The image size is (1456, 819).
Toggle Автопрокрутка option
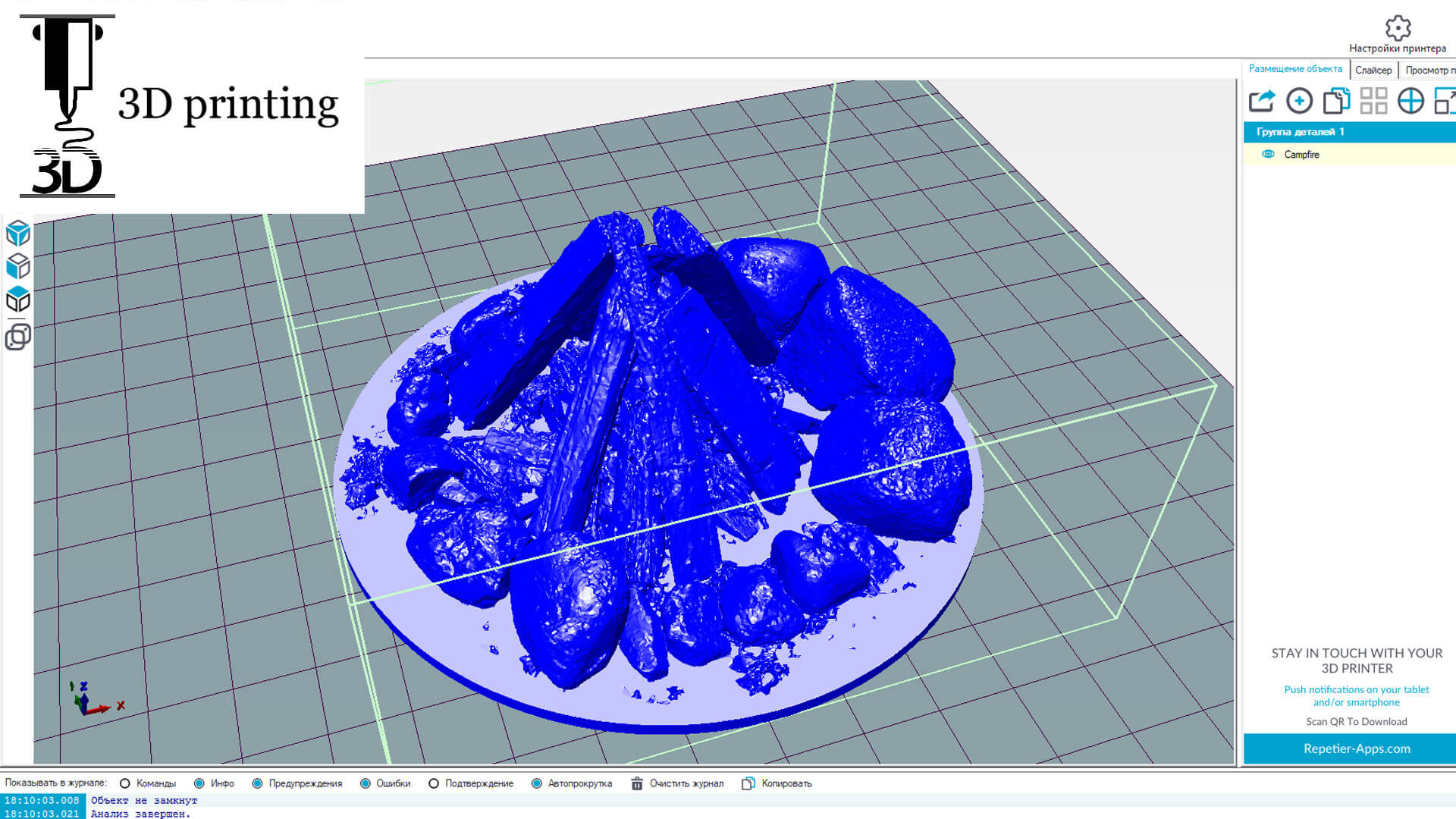click(x=537, y=783)
